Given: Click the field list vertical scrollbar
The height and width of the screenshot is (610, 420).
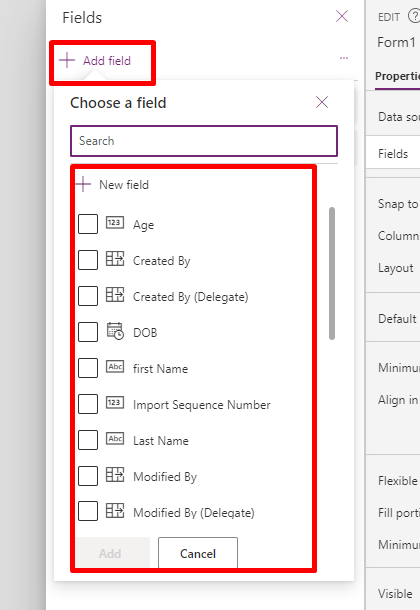Looking at the screenshot, I should click(x=332, y=273).
